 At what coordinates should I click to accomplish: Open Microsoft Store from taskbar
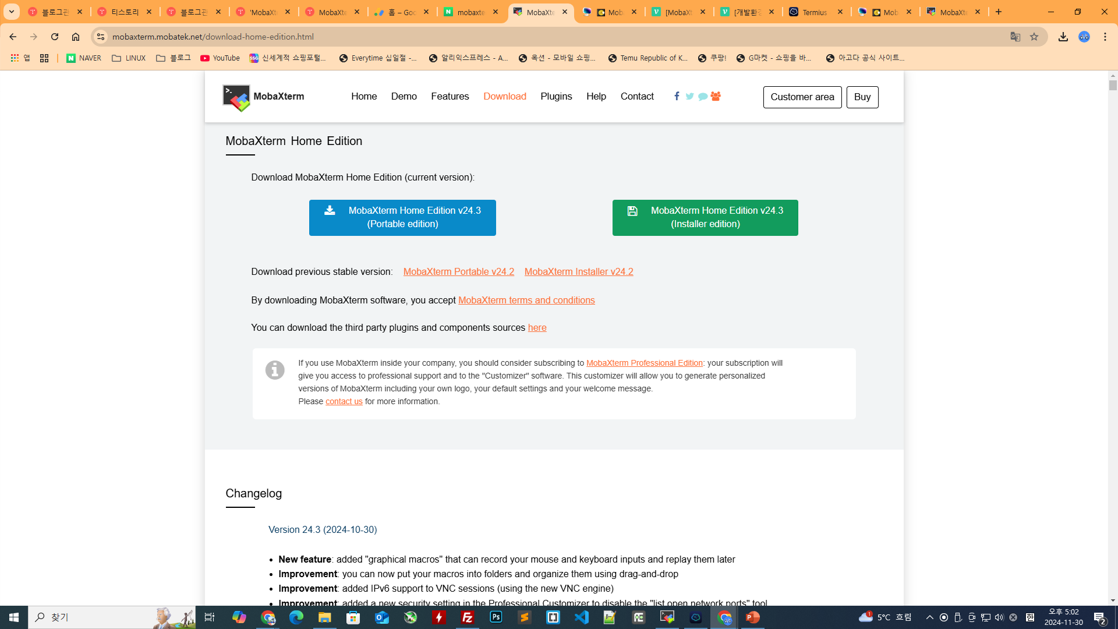click(353, 618)
